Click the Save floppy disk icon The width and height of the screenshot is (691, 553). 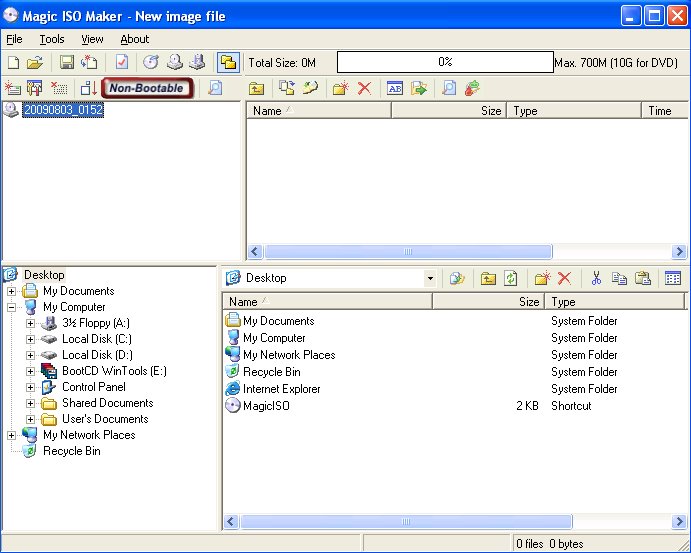coord(67,63)
